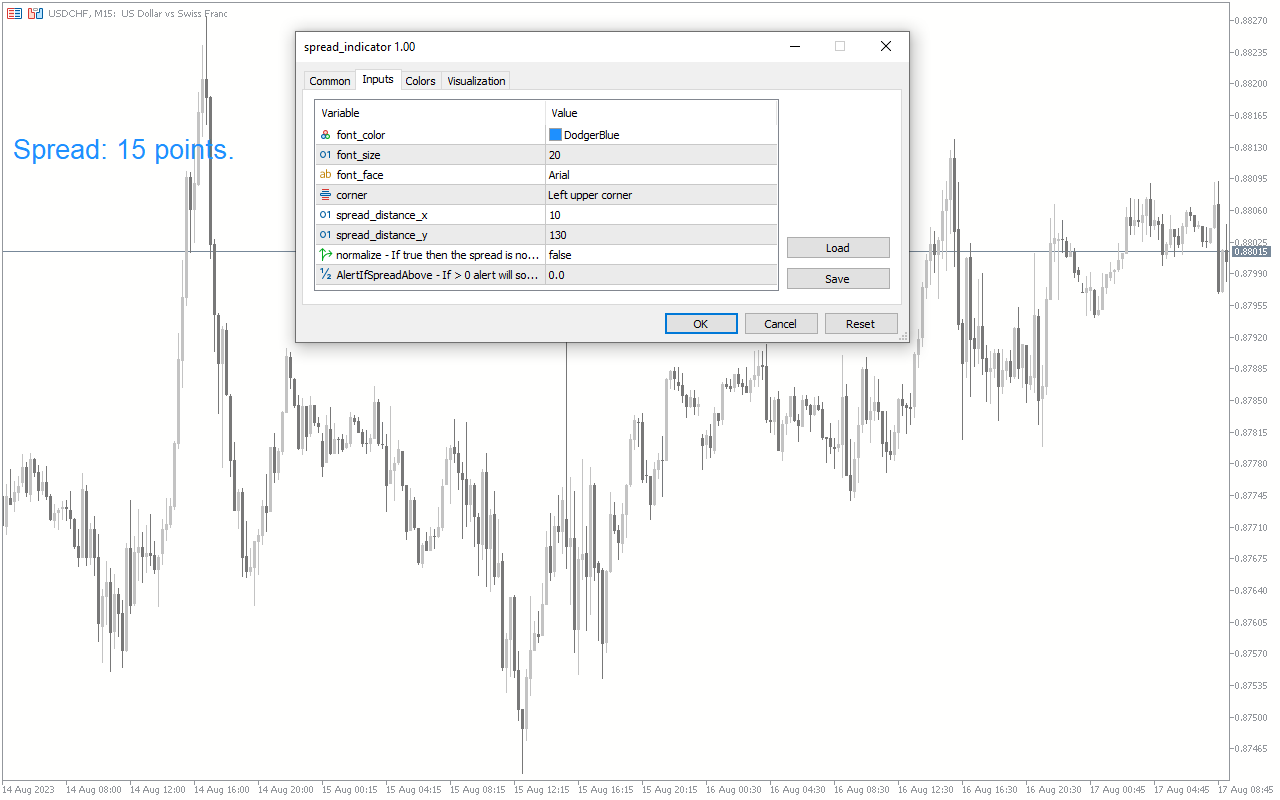Click the Variable column header
Image resolution: width=1280 pixels, height=800 pixels.
(430, 113)
